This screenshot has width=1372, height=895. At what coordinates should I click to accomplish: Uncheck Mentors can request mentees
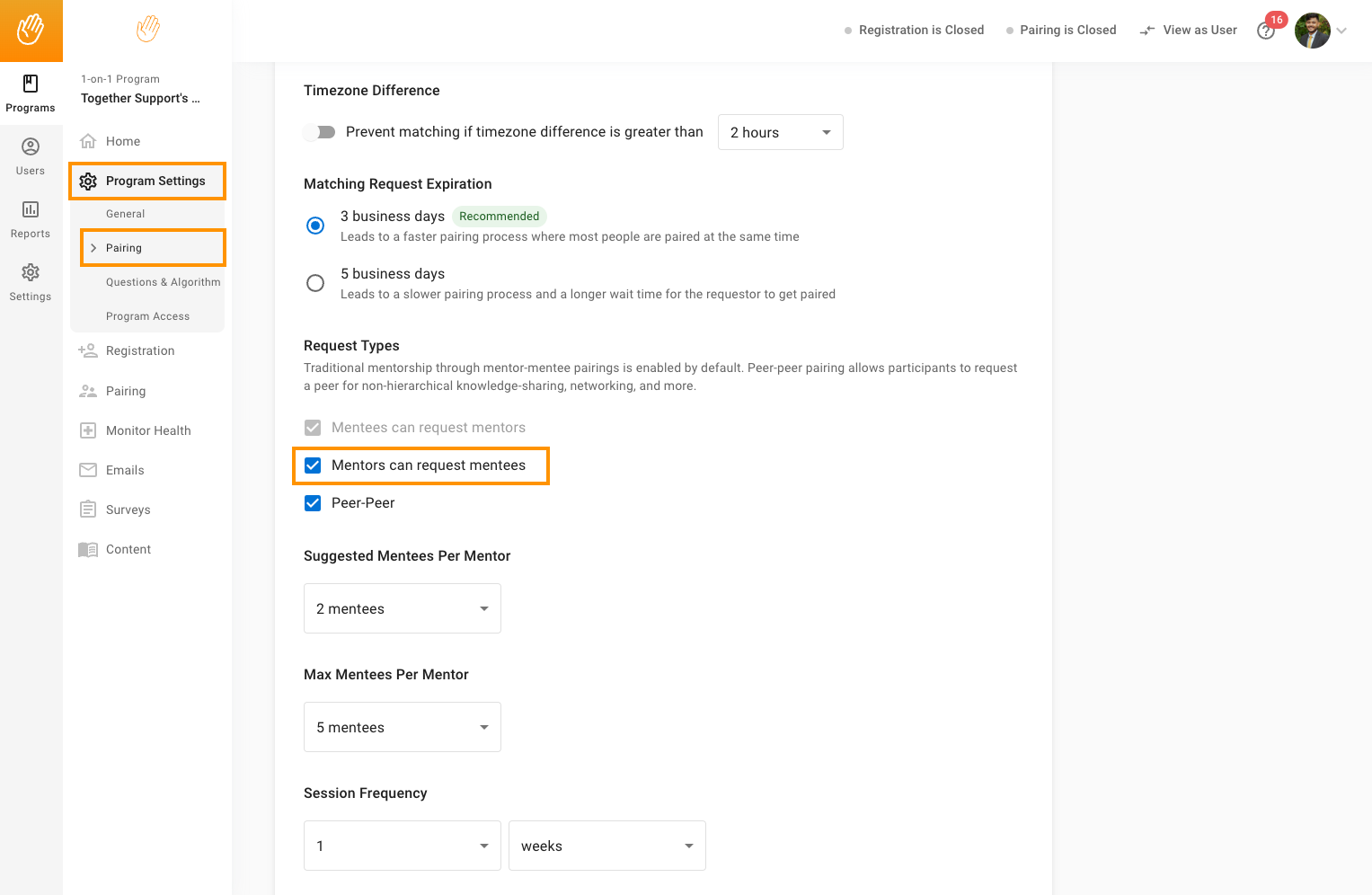point(313,465)
